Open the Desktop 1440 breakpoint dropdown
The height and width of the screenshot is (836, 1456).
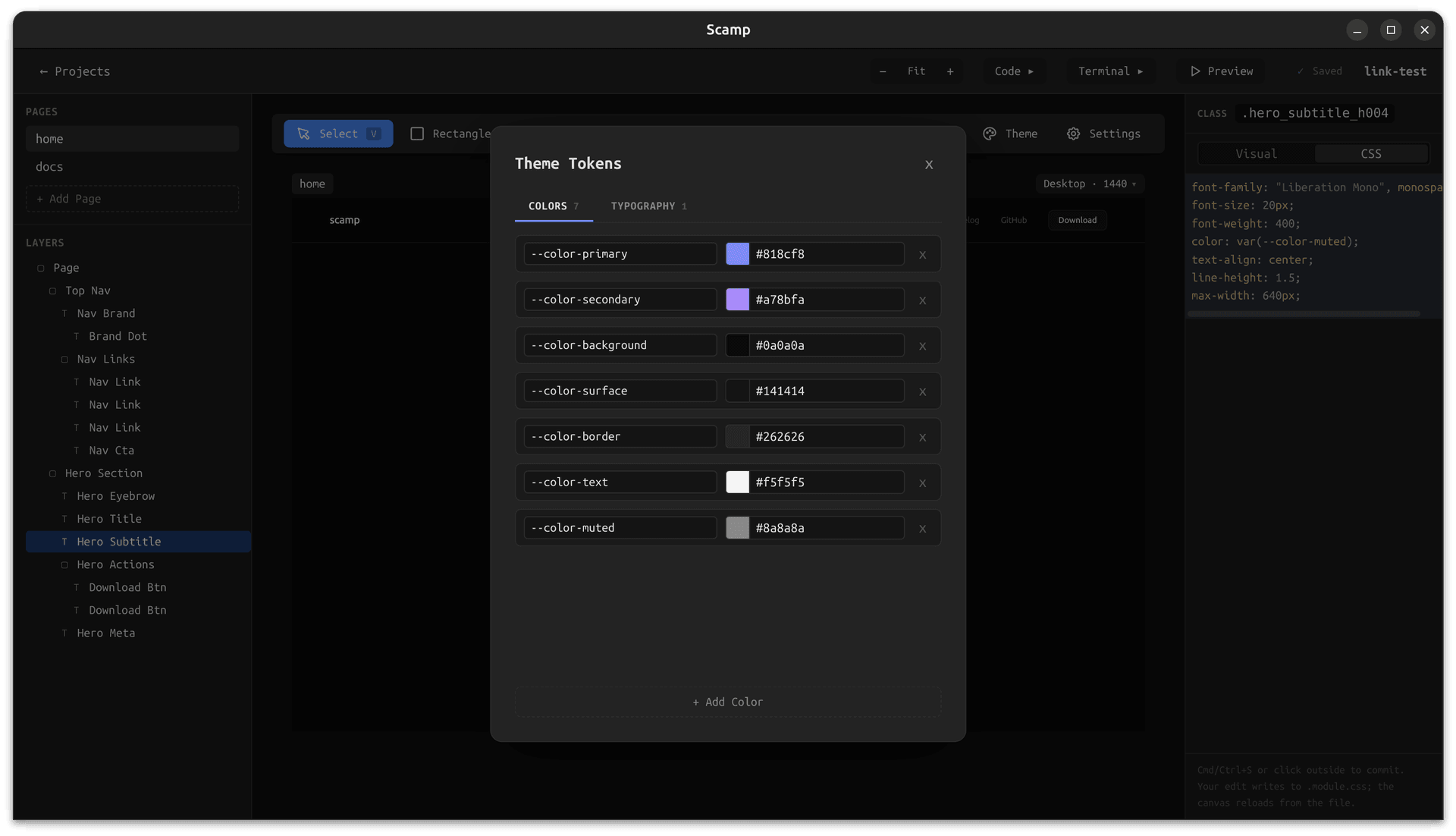pos(1089,184)
